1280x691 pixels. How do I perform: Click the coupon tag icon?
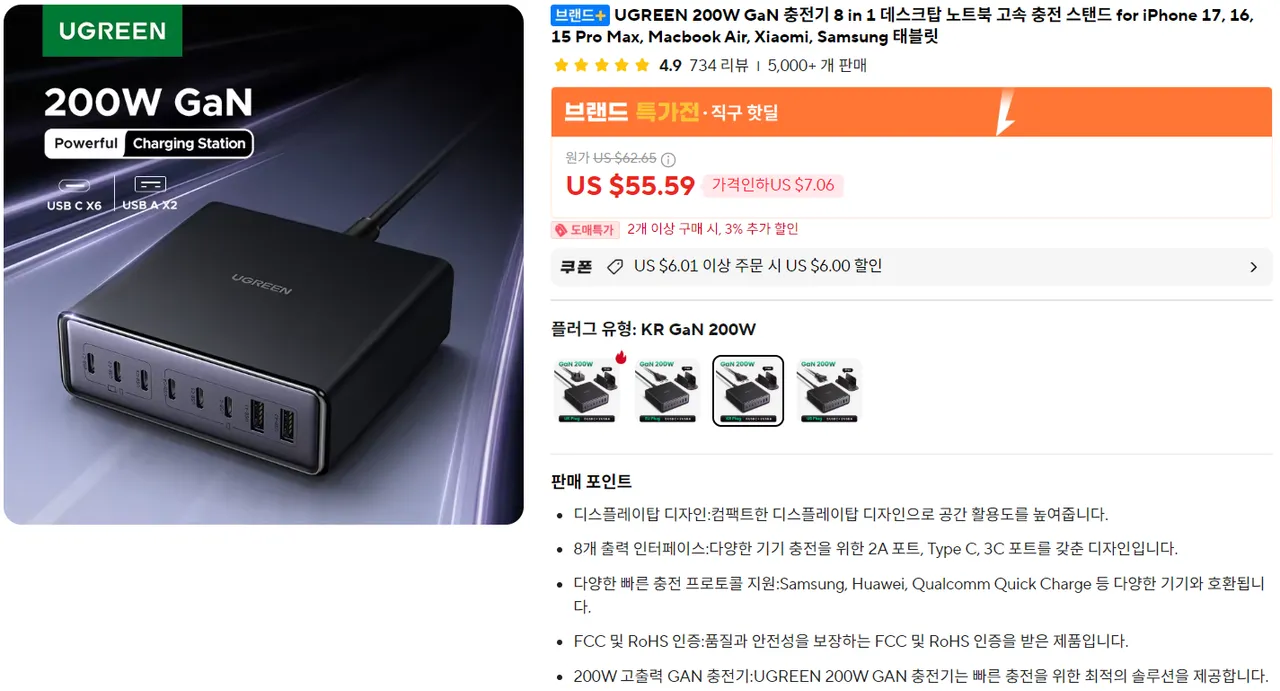(x=615, y=267)
